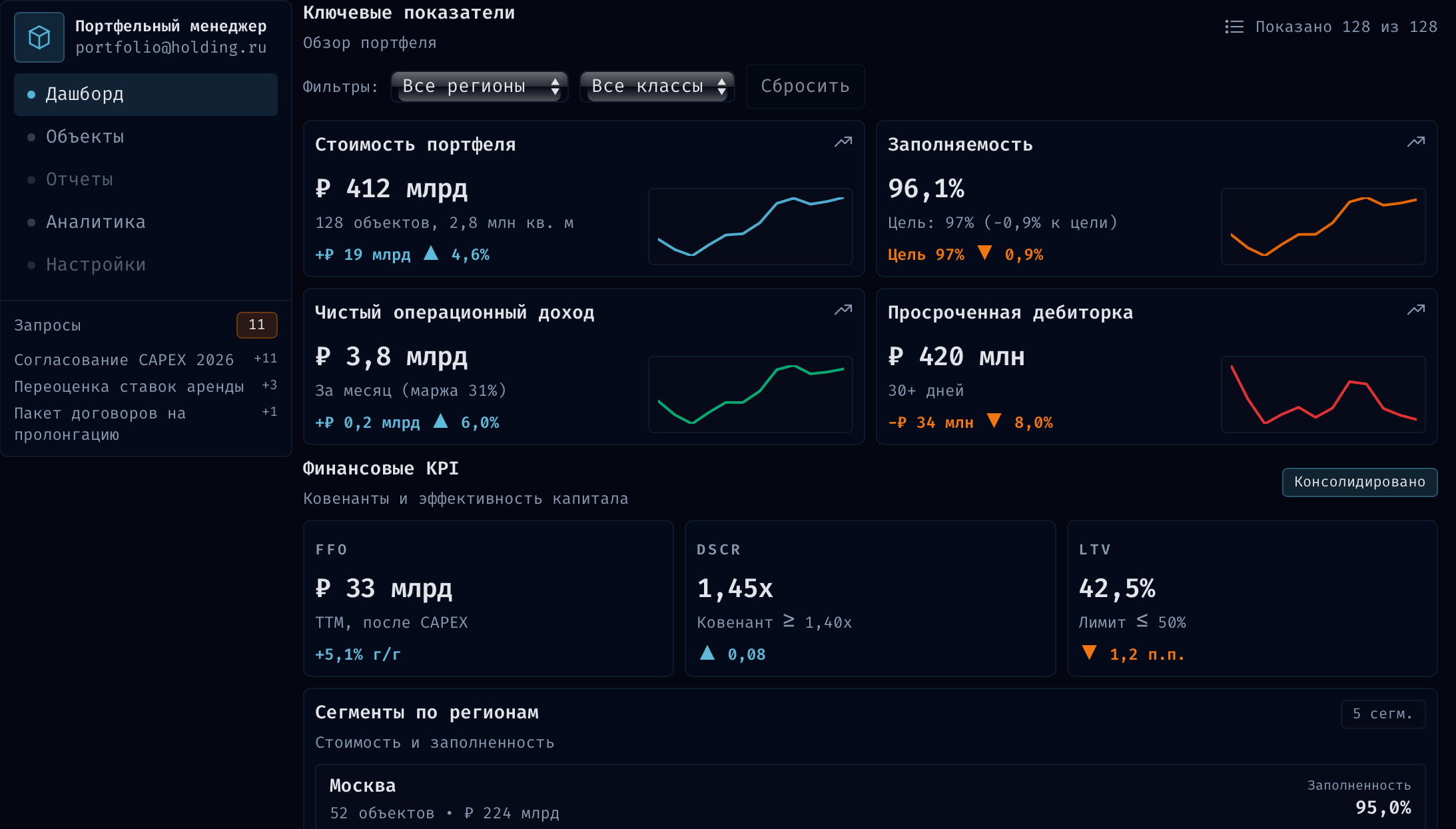Click the list icon near Показано 128
Viewport: 1456px width, 829px height.
click(1234, 27)
